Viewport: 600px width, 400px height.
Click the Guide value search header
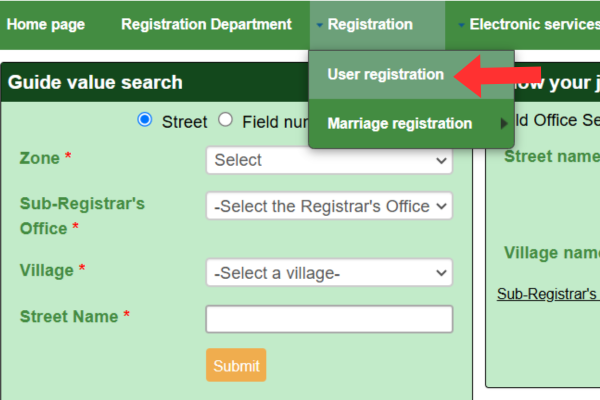point(95,82)
